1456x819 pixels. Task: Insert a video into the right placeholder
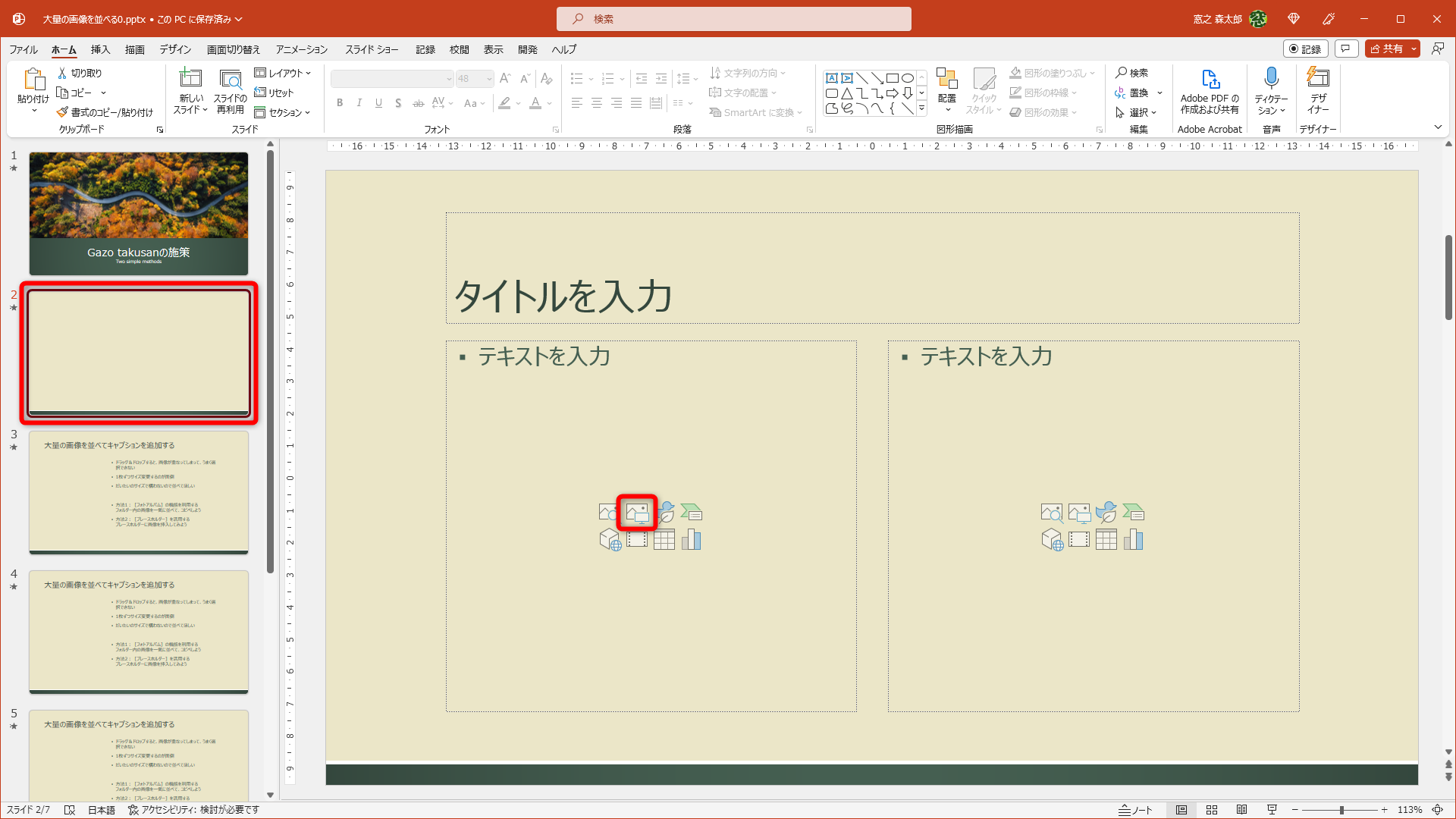click(x=1079, y=539)
